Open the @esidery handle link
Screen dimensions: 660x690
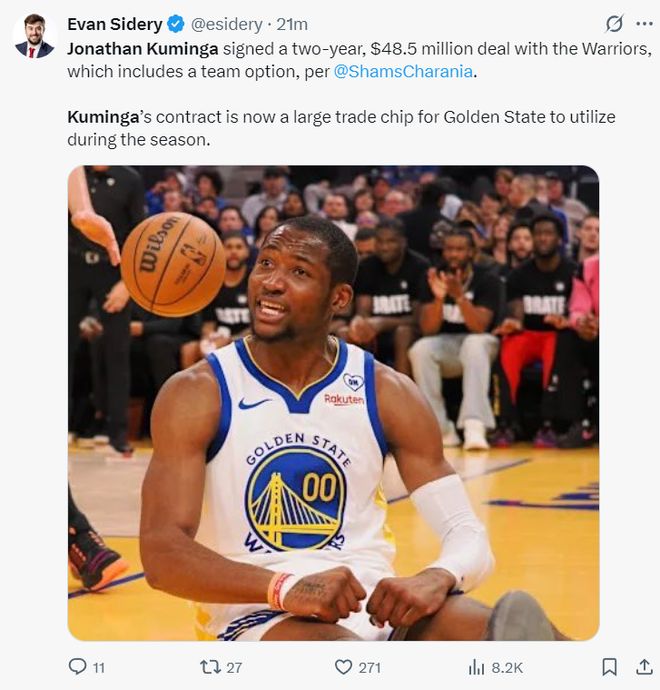229,24
